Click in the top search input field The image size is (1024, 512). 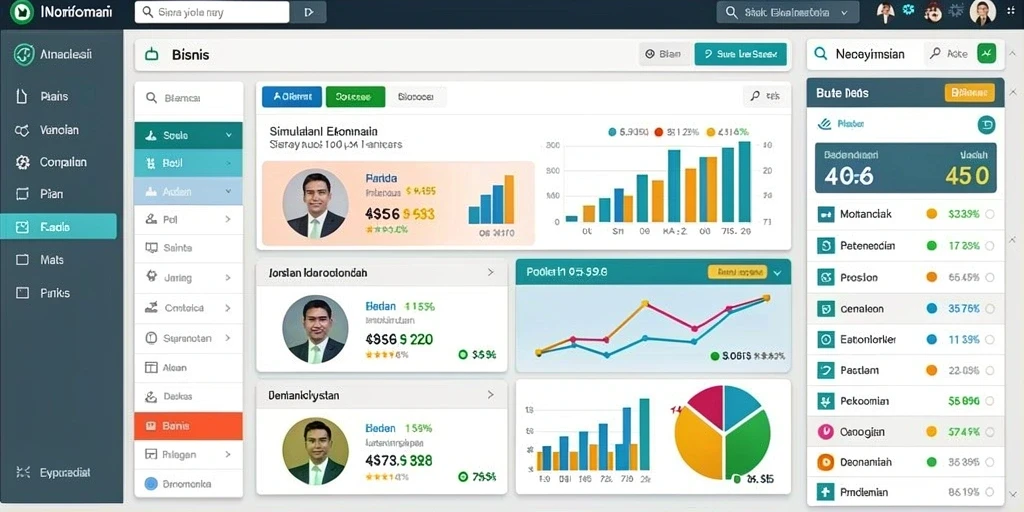coord(212,12)
